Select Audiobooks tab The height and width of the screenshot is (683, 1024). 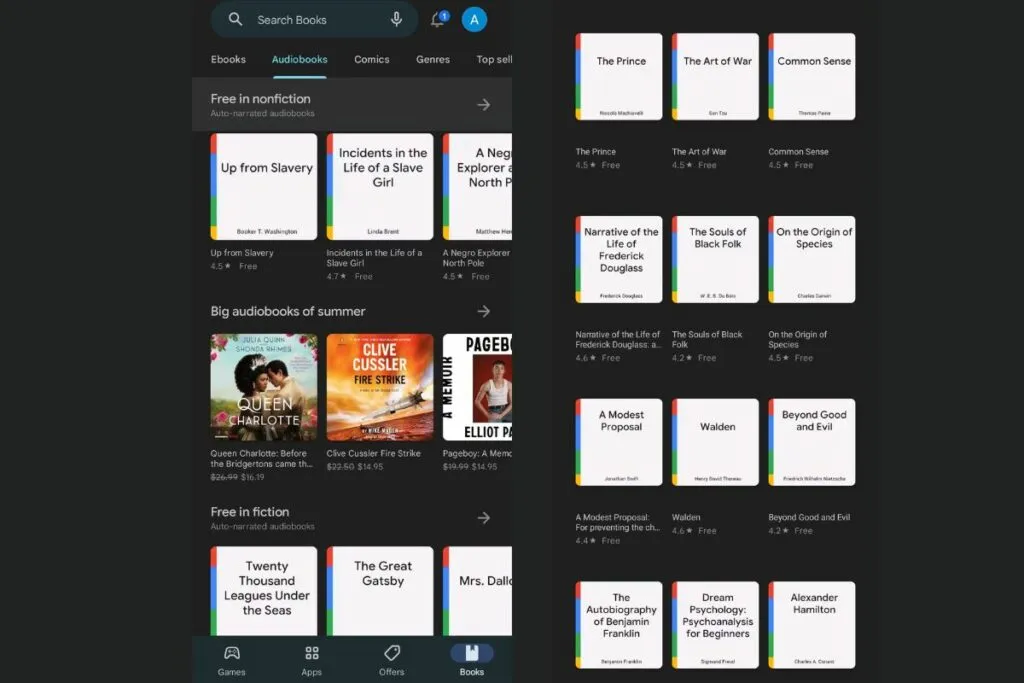[x=300, y=59]
